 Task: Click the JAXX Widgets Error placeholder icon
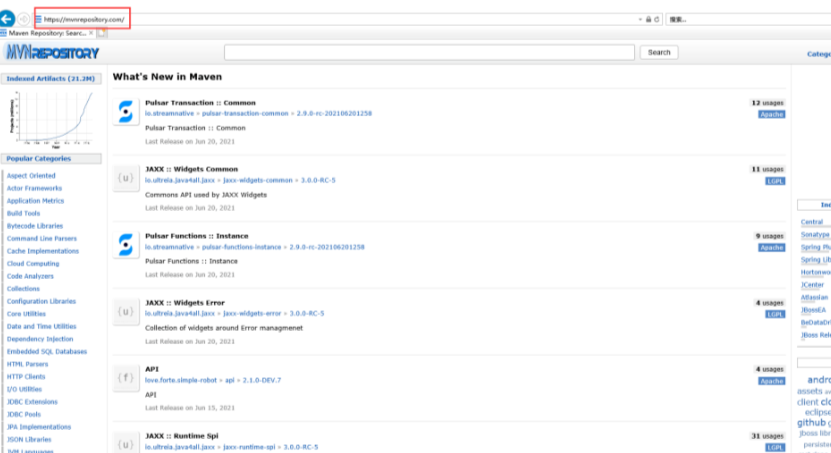[x=126, y=312]
